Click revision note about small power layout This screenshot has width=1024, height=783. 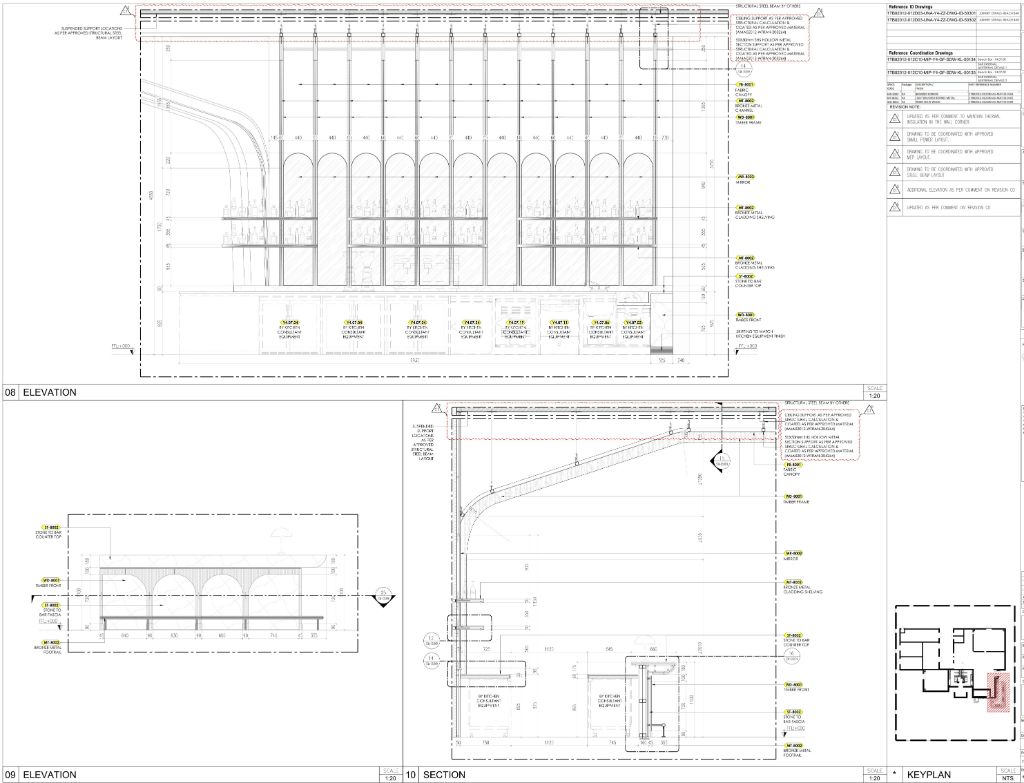pyautogui.click(x=950, y=136)
